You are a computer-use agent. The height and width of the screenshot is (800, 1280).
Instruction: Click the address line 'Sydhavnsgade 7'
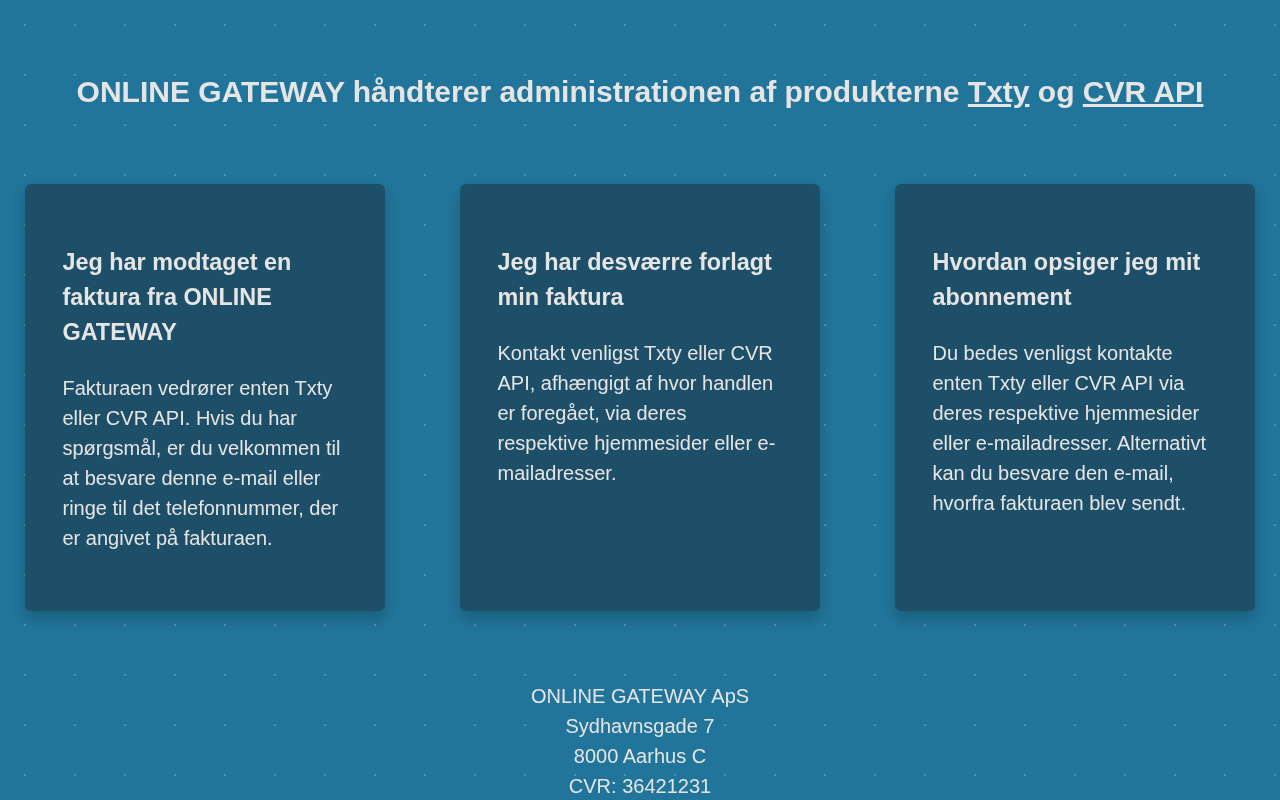[640, 726]
